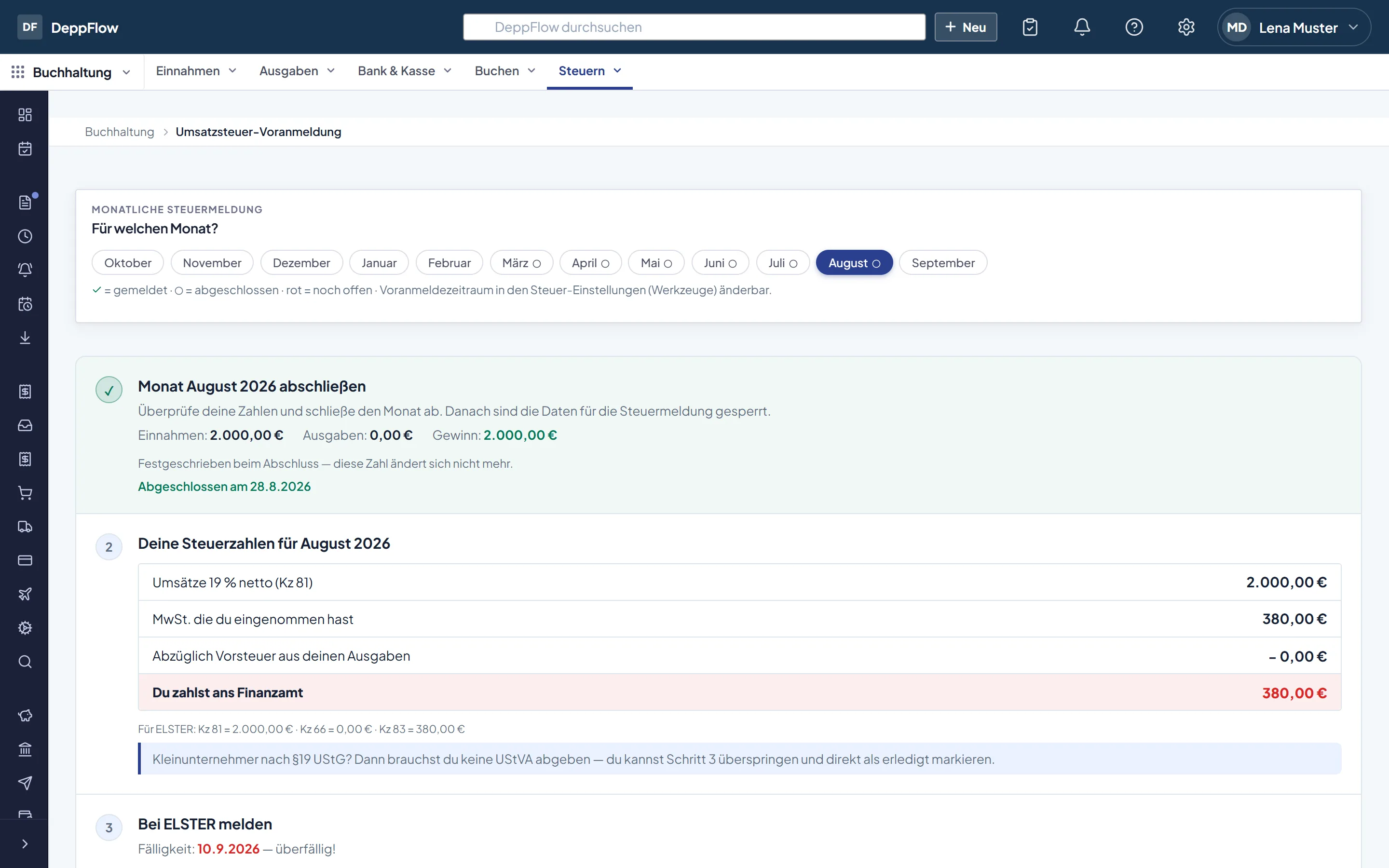The height and width of the screenshot is (868, 1389).
Task: Open the Einnahmen menu
Action: (x=196, y=70)
